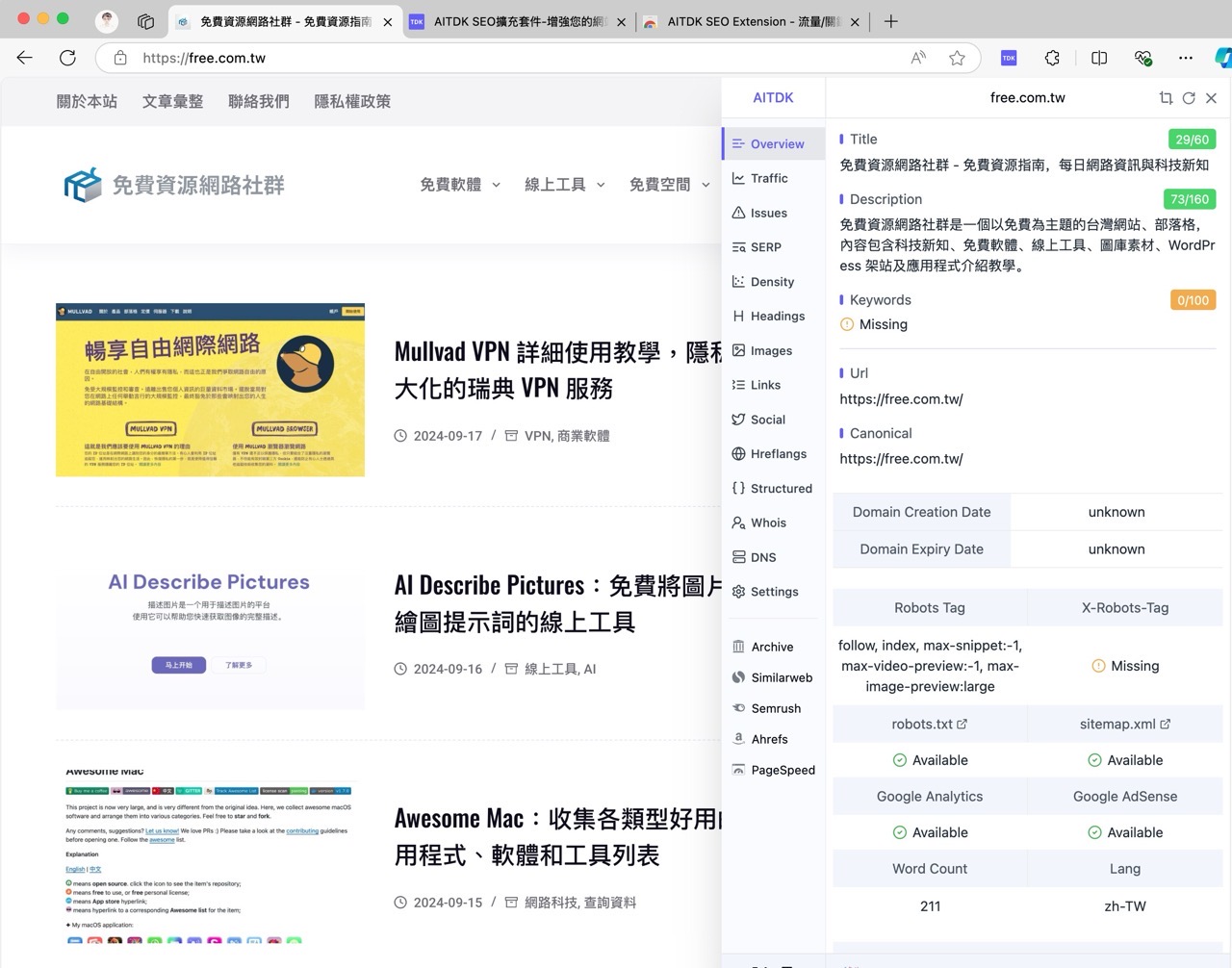The width and height of the screenshot is (1232, 968).
Task: Open the Density section
Action: [x=774, y=282]
